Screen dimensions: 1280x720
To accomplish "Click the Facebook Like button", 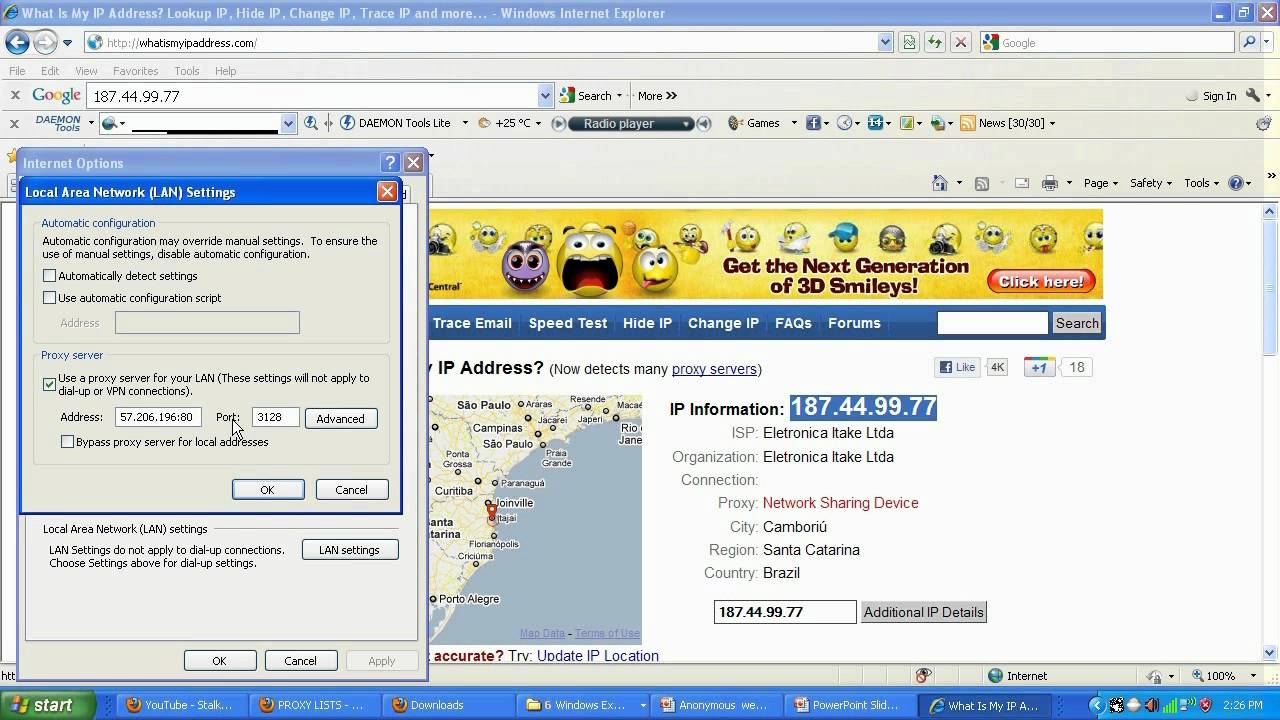I will pyautogui.click(x=957, y=367).
